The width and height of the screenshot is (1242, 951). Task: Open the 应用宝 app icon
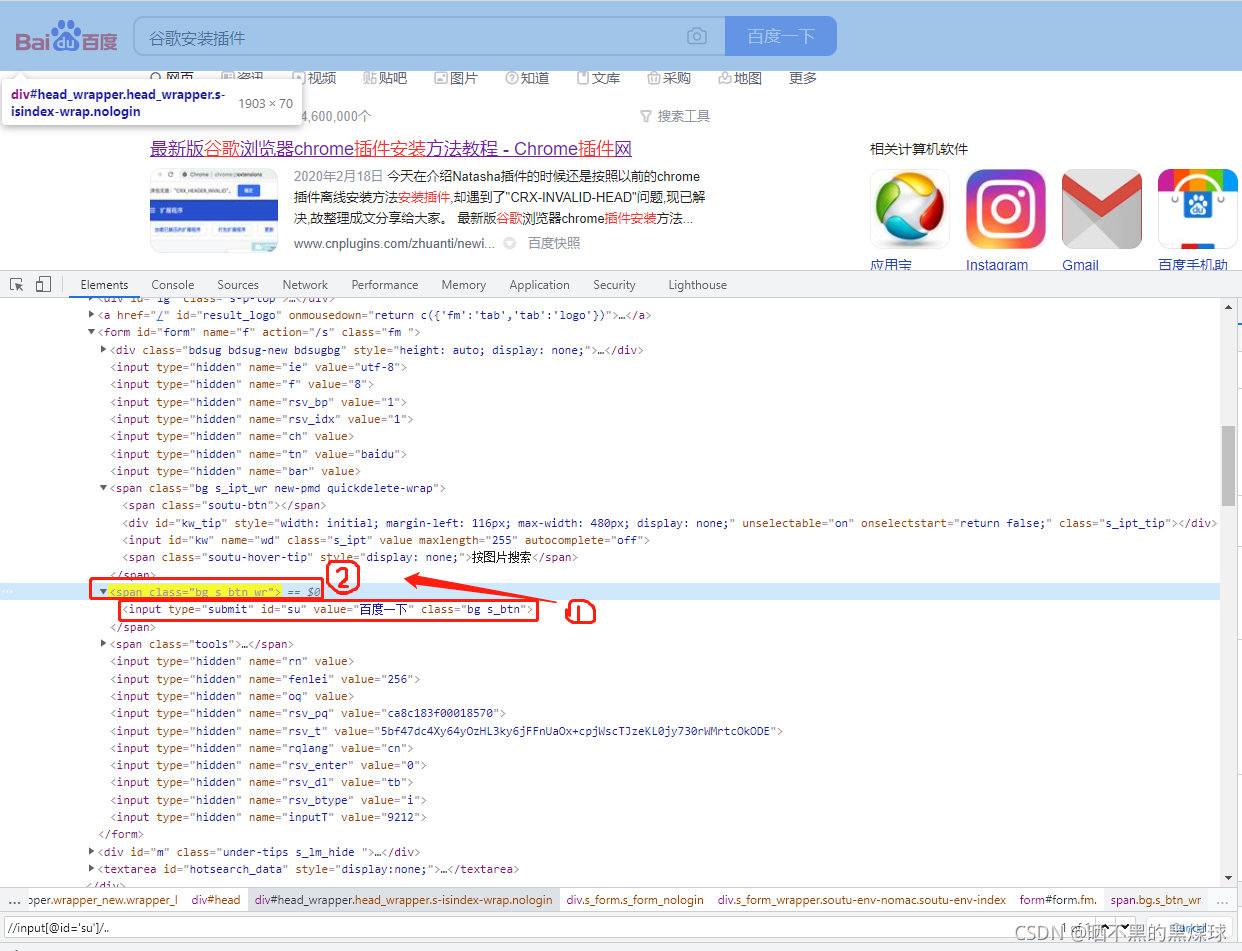[x=910, y=208]
